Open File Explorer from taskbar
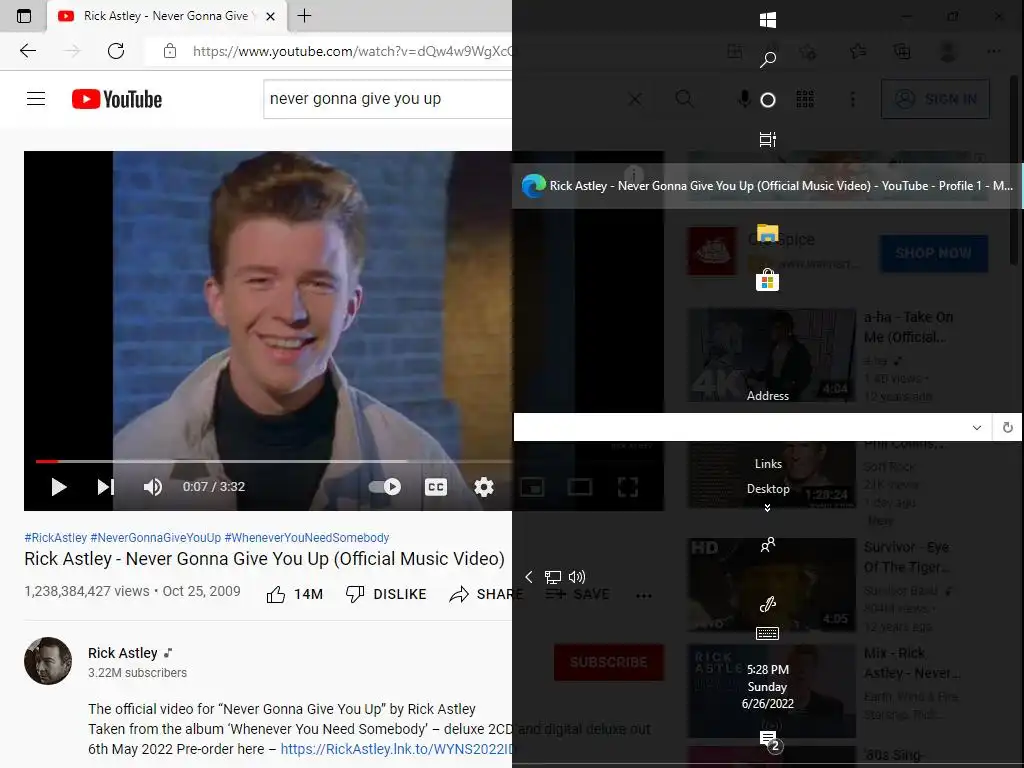Viewport: 1024px width, 768px height. click(x=767, y=233)
